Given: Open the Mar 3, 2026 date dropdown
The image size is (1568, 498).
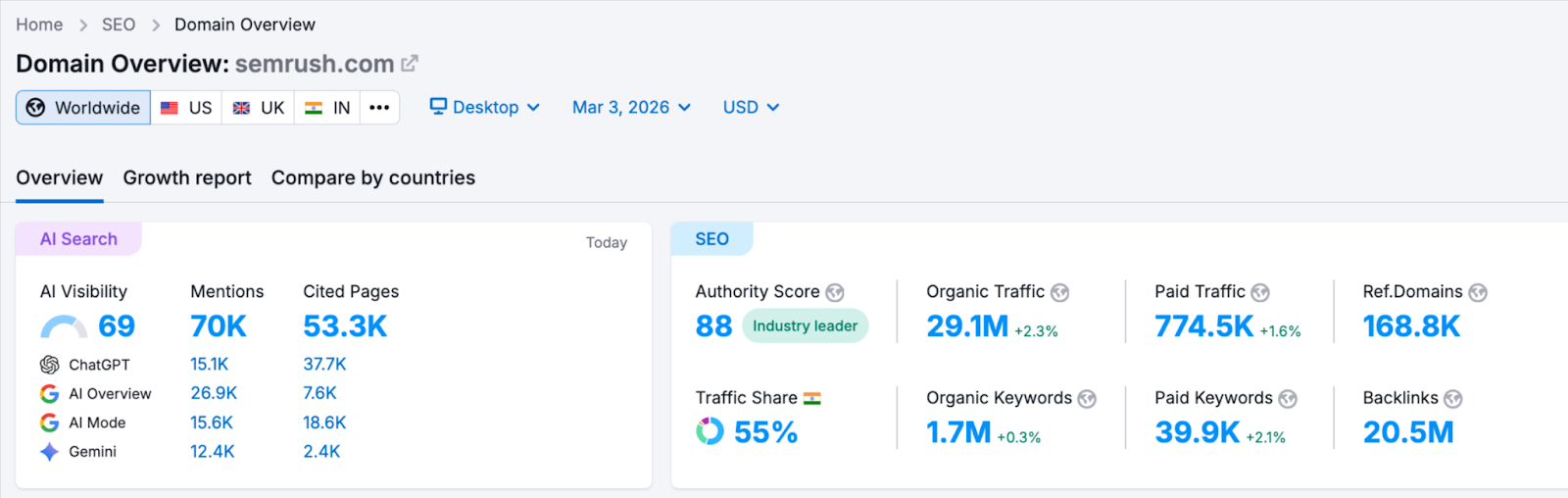Looking at the screenshot, I should pyautogui.click(x=631, y=108).
